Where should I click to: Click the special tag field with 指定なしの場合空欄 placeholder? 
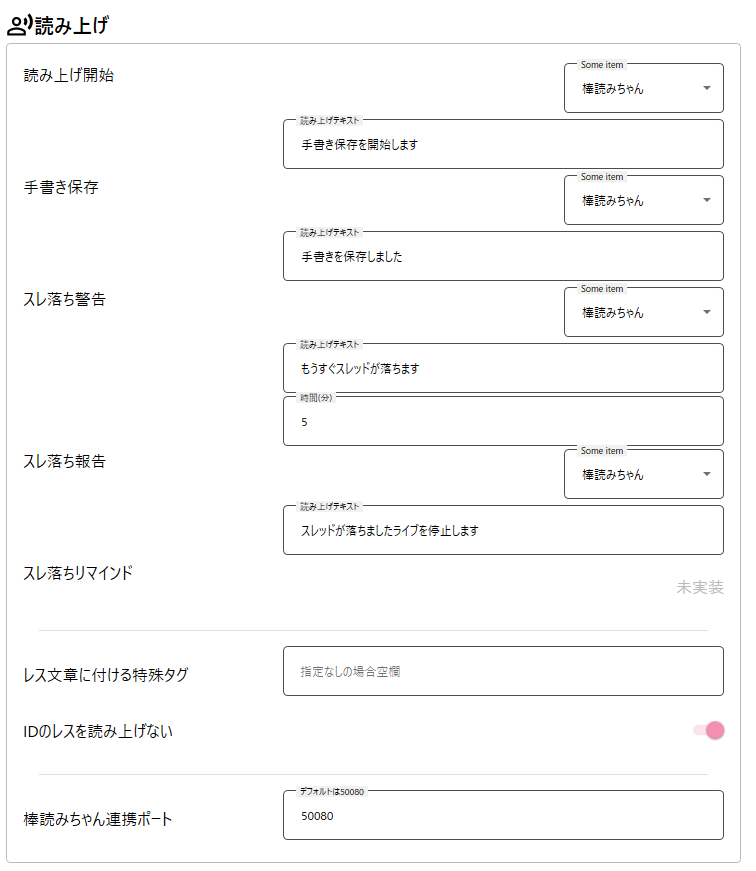pyautogui.click(x=503, y=672)
